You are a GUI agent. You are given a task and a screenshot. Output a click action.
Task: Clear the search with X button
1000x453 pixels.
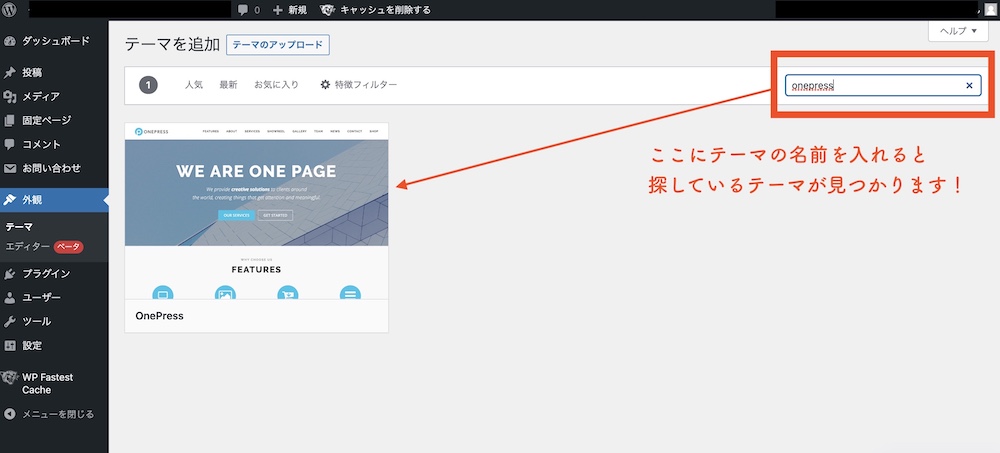pyautogui.click(x=969, y=85)
